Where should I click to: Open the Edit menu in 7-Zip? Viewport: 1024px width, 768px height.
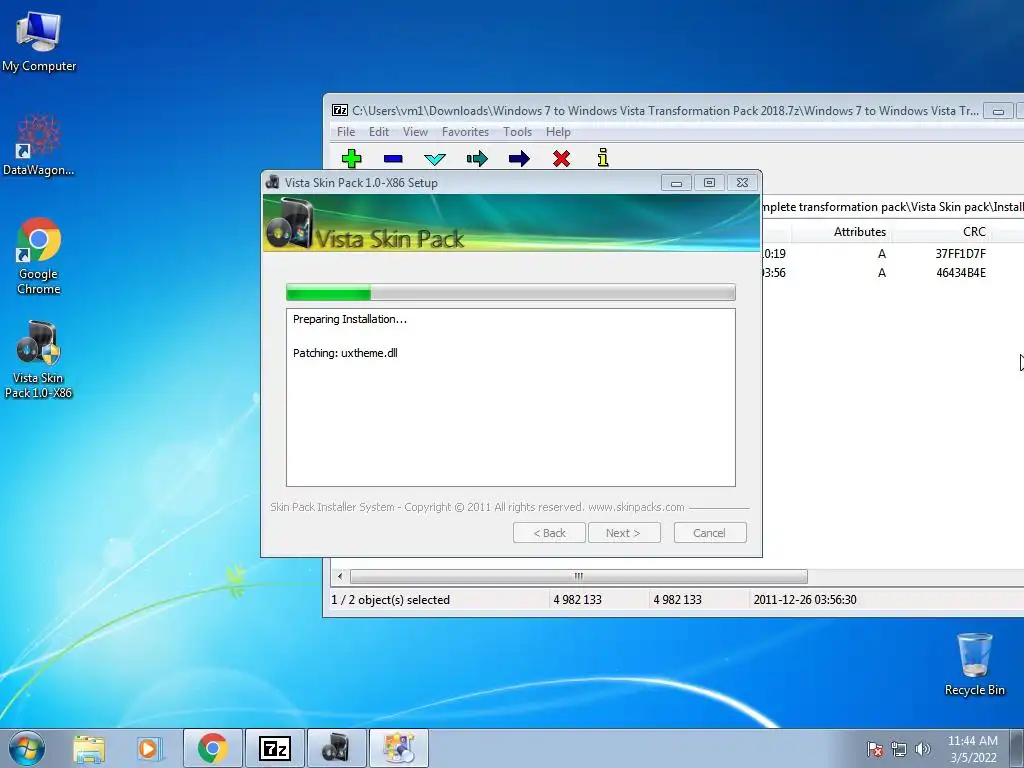tap(379, 132)
